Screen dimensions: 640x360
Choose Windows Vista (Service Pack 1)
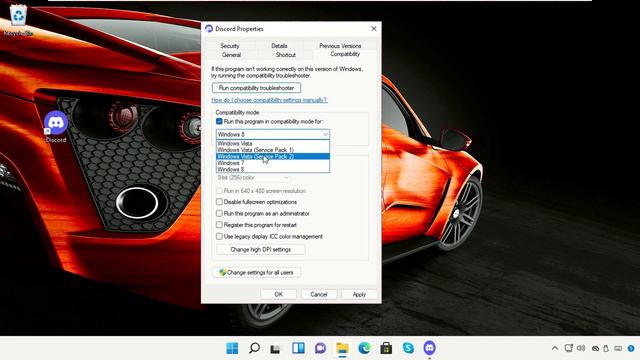pos(273,150)
